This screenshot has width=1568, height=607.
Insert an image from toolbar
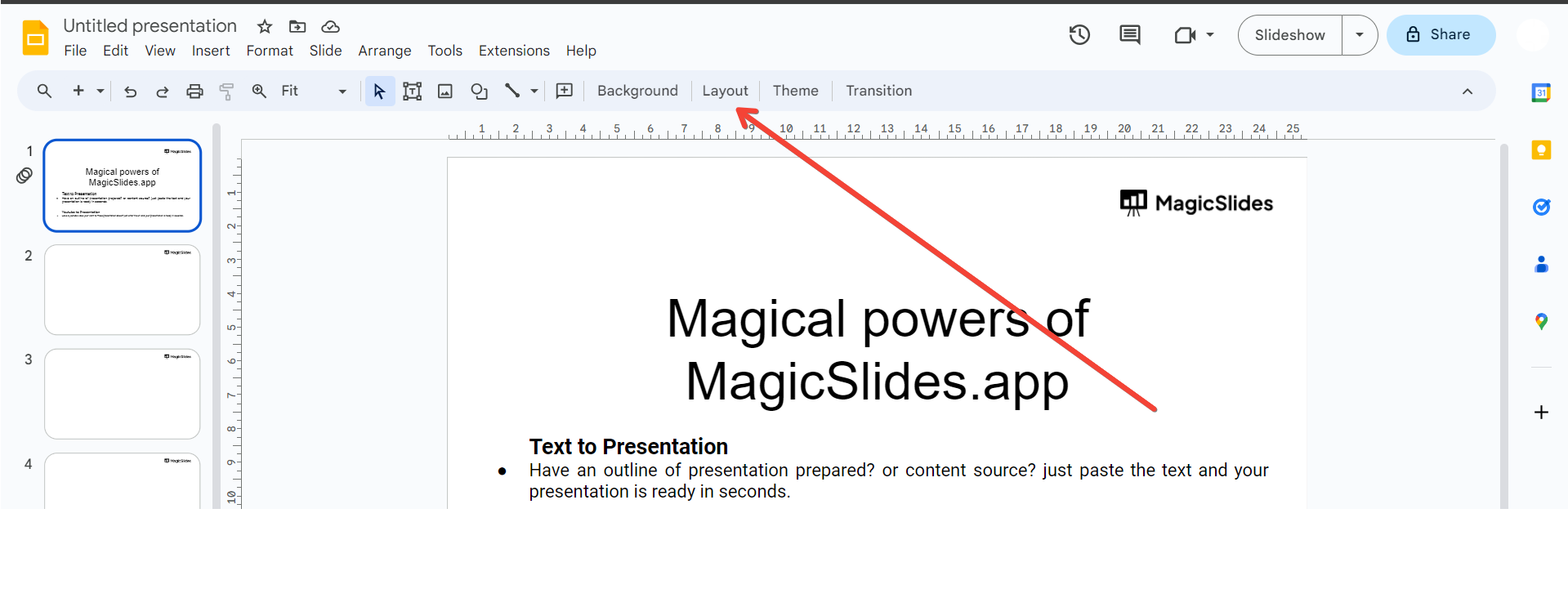click(445, 91)
